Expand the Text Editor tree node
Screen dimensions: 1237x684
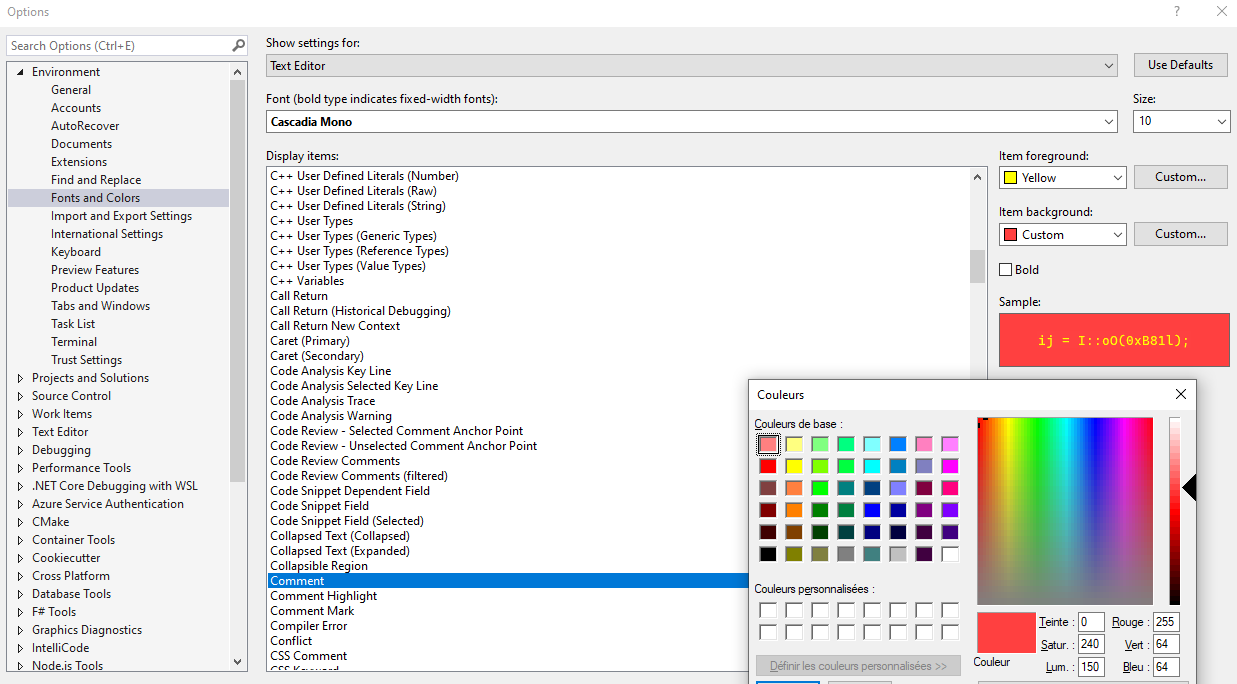click(20, 432)
